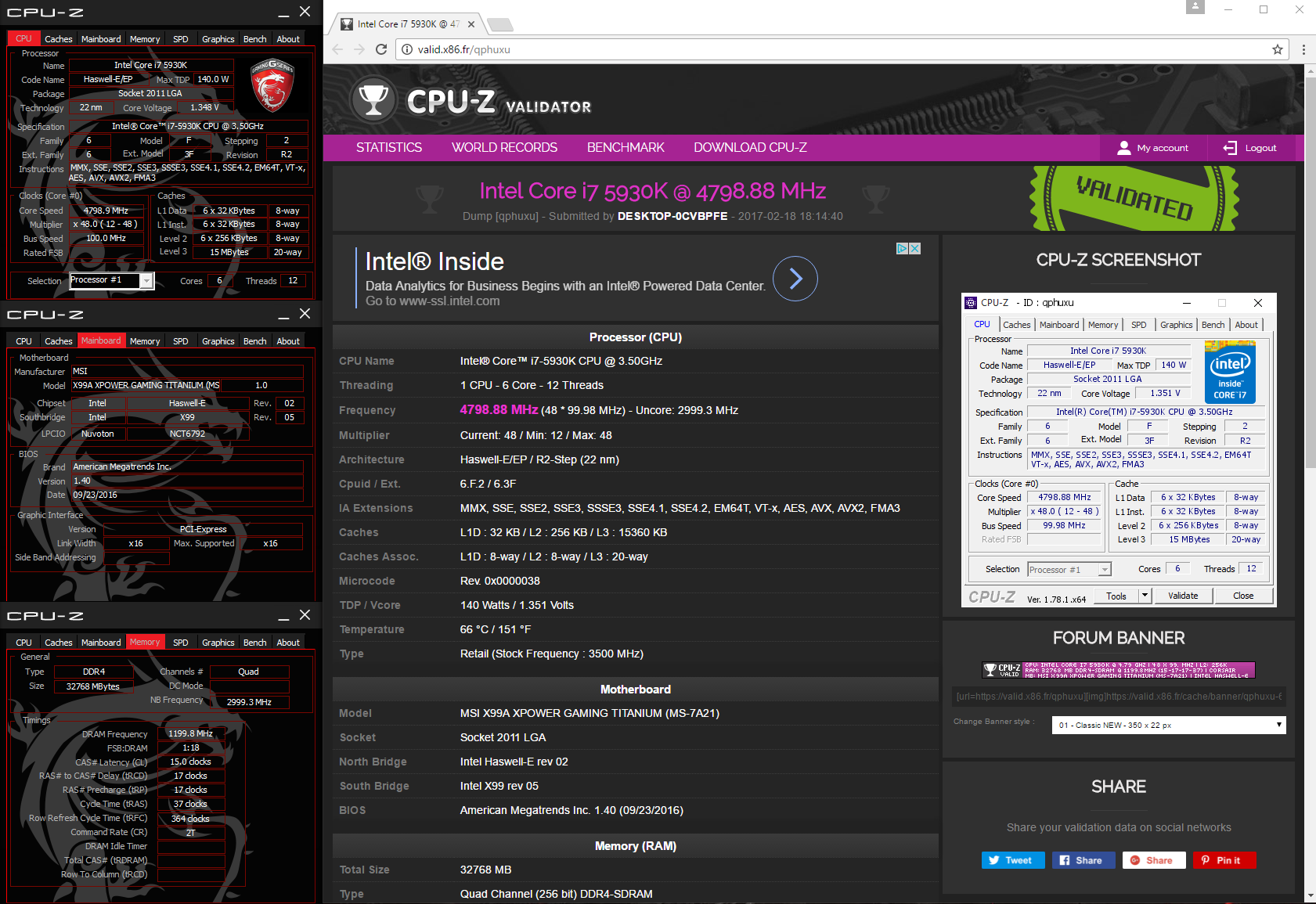1316x904 pixels.
Task: Click the Go to www-ssl.intel.com ad text
Action: pyautogui.click(x=432, y=301)
